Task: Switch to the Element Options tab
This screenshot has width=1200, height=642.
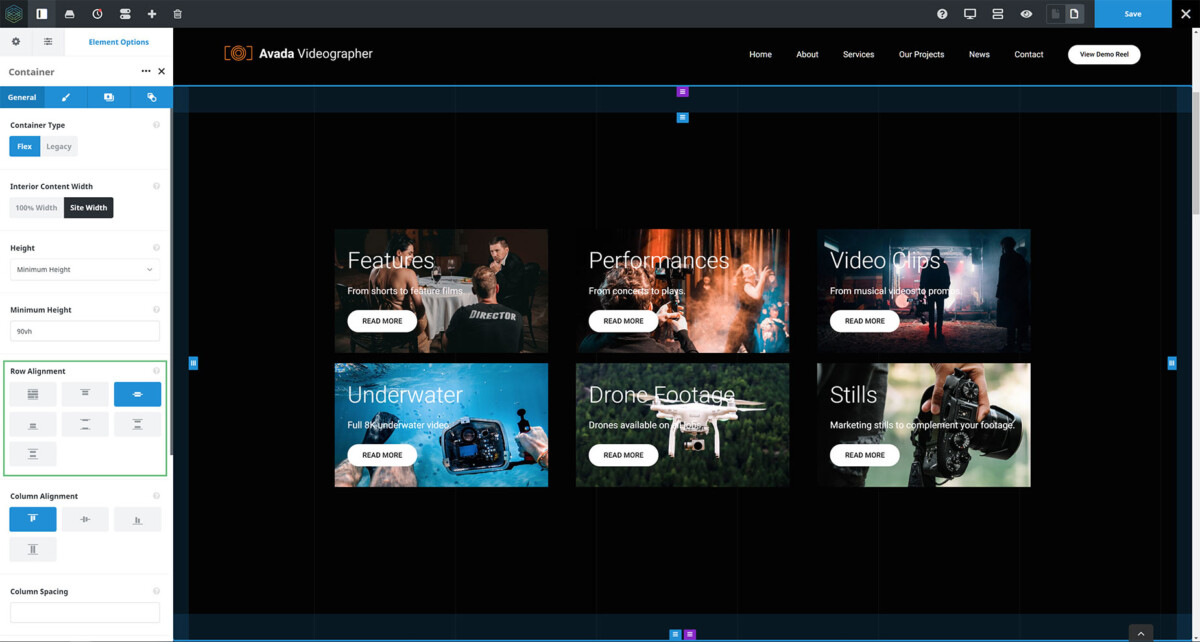Action: click(x=118, y=42)
